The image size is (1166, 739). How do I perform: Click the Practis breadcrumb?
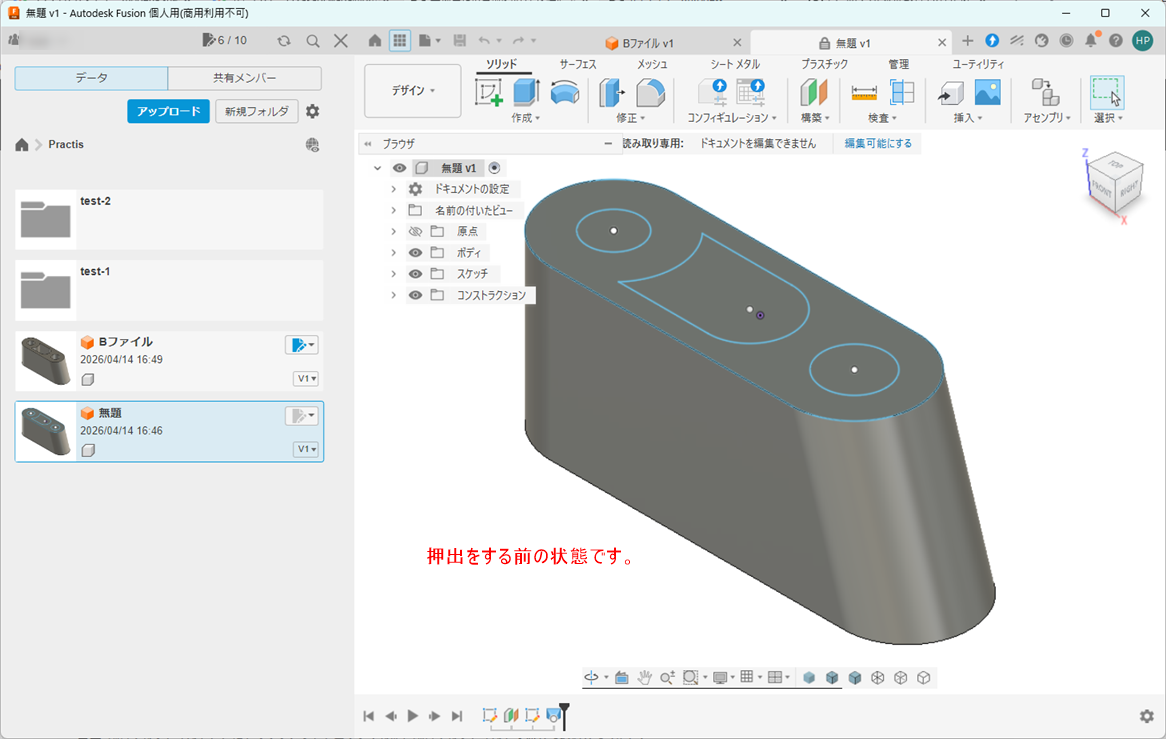pos(65,144)
